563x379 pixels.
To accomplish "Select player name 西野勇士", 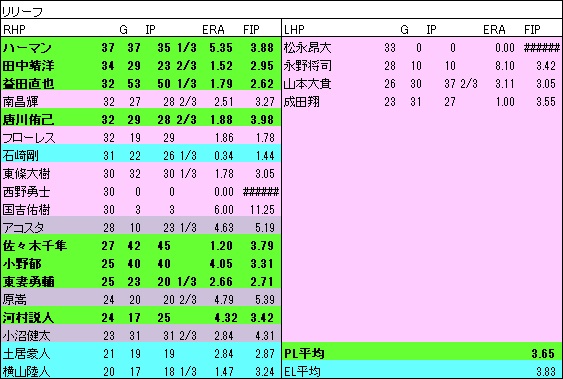I will tap(27, 192).
